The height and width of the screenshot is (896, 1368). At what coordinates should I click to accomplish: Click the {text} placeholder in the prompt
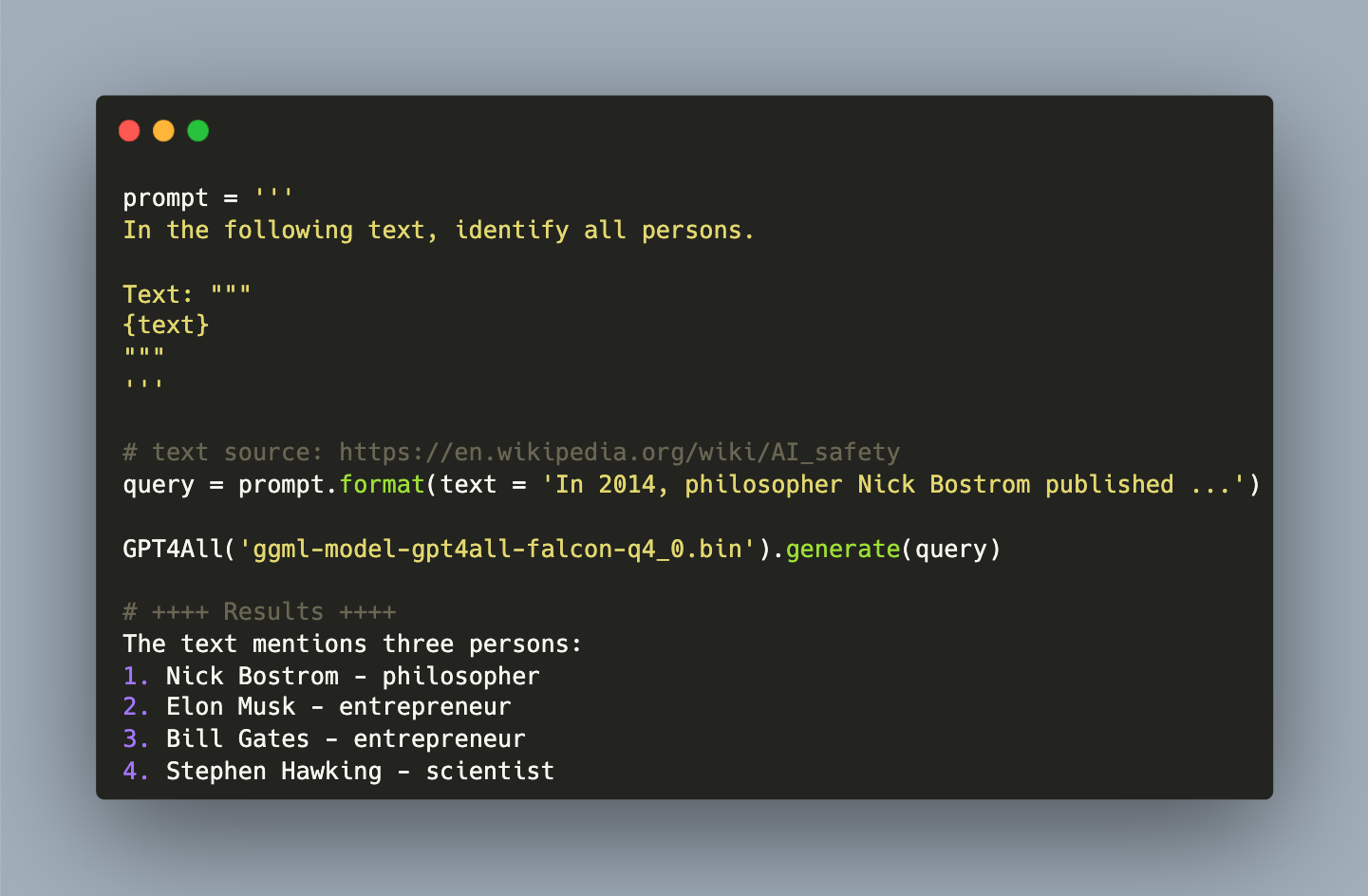(x=166, y=325)
